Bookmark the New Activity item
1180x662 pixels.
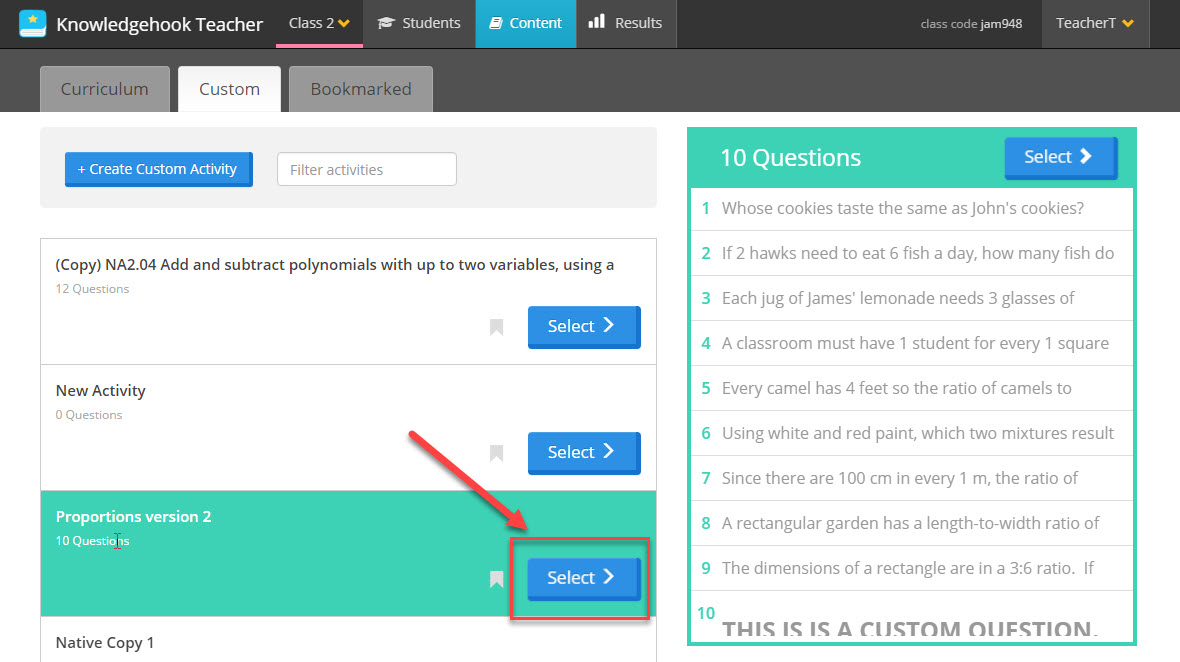coord(497,453)
